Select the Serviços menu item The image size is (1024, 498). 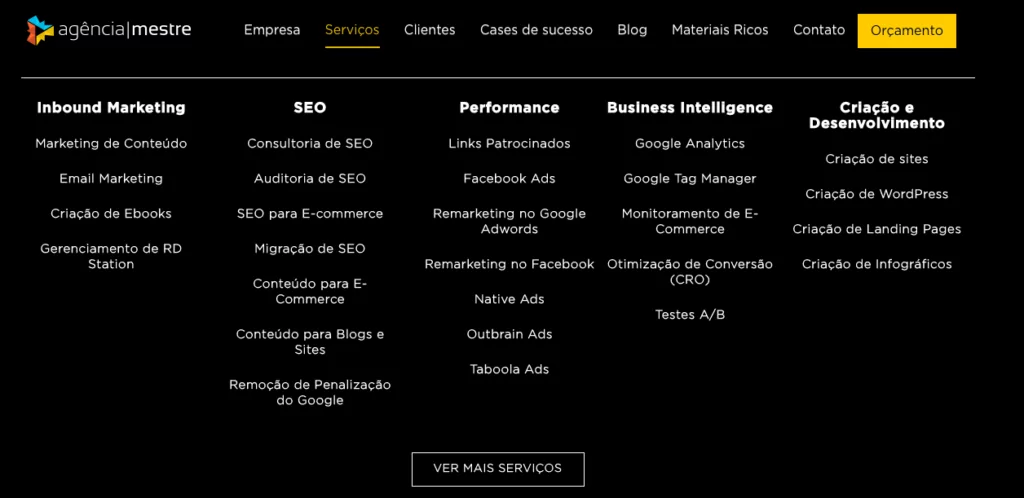coord(352,30)
